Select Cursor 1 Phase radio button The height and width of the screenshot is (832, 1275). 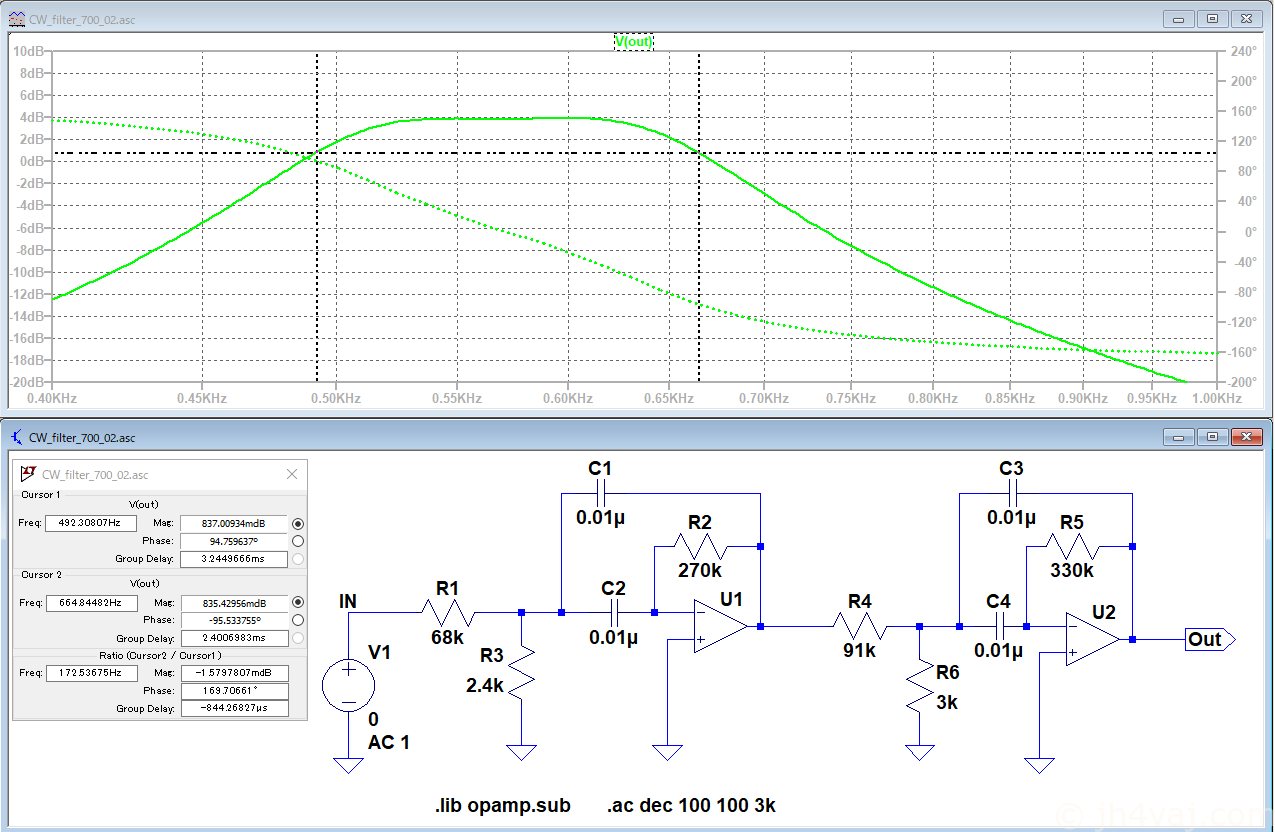click(297, 541)
